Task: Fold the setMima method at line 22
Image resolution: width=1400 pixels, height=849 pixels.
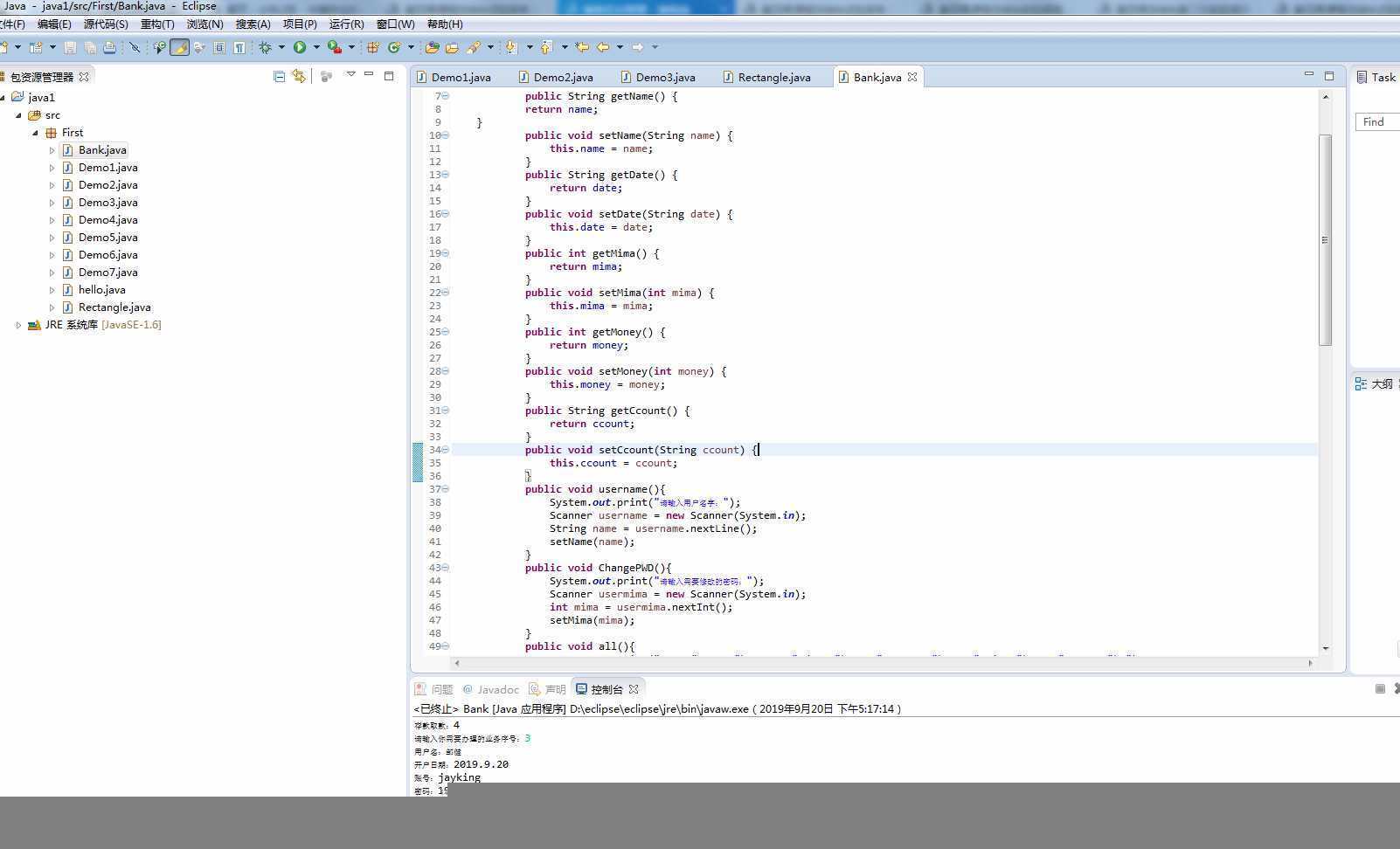Action: click(x=445, y=293)
